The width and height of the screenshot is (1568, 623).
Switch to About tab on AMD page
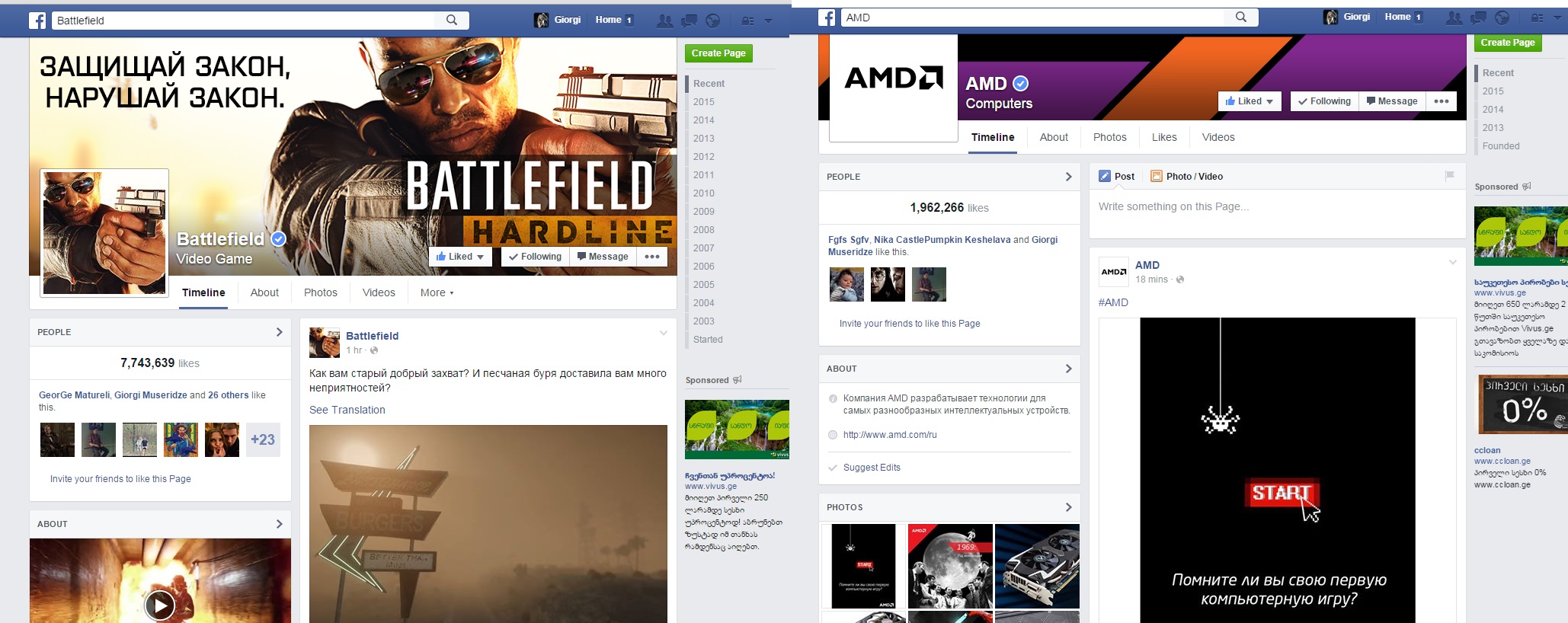[1054, 137]
